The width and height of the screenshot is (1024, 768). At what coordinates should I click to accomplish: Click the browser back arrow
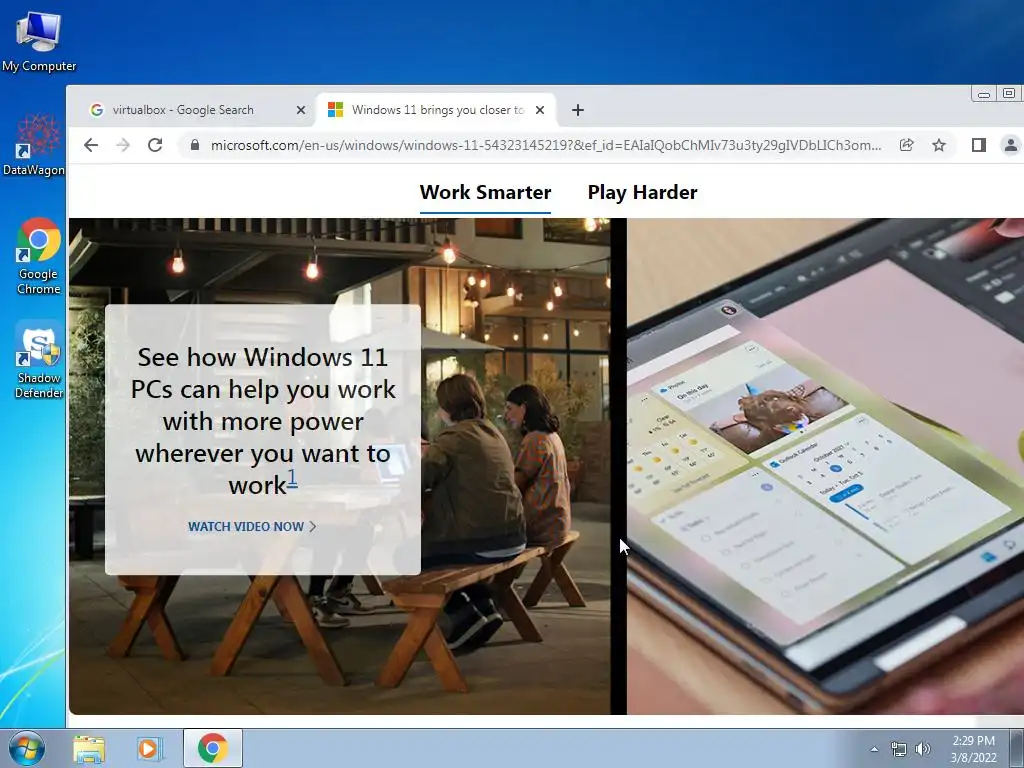(x=91, y=145)
